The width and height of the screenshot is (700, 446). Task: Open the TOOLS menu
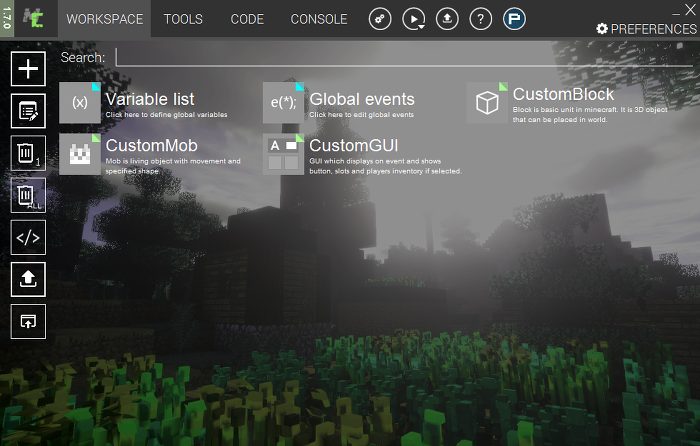click(x=183, y=19)
